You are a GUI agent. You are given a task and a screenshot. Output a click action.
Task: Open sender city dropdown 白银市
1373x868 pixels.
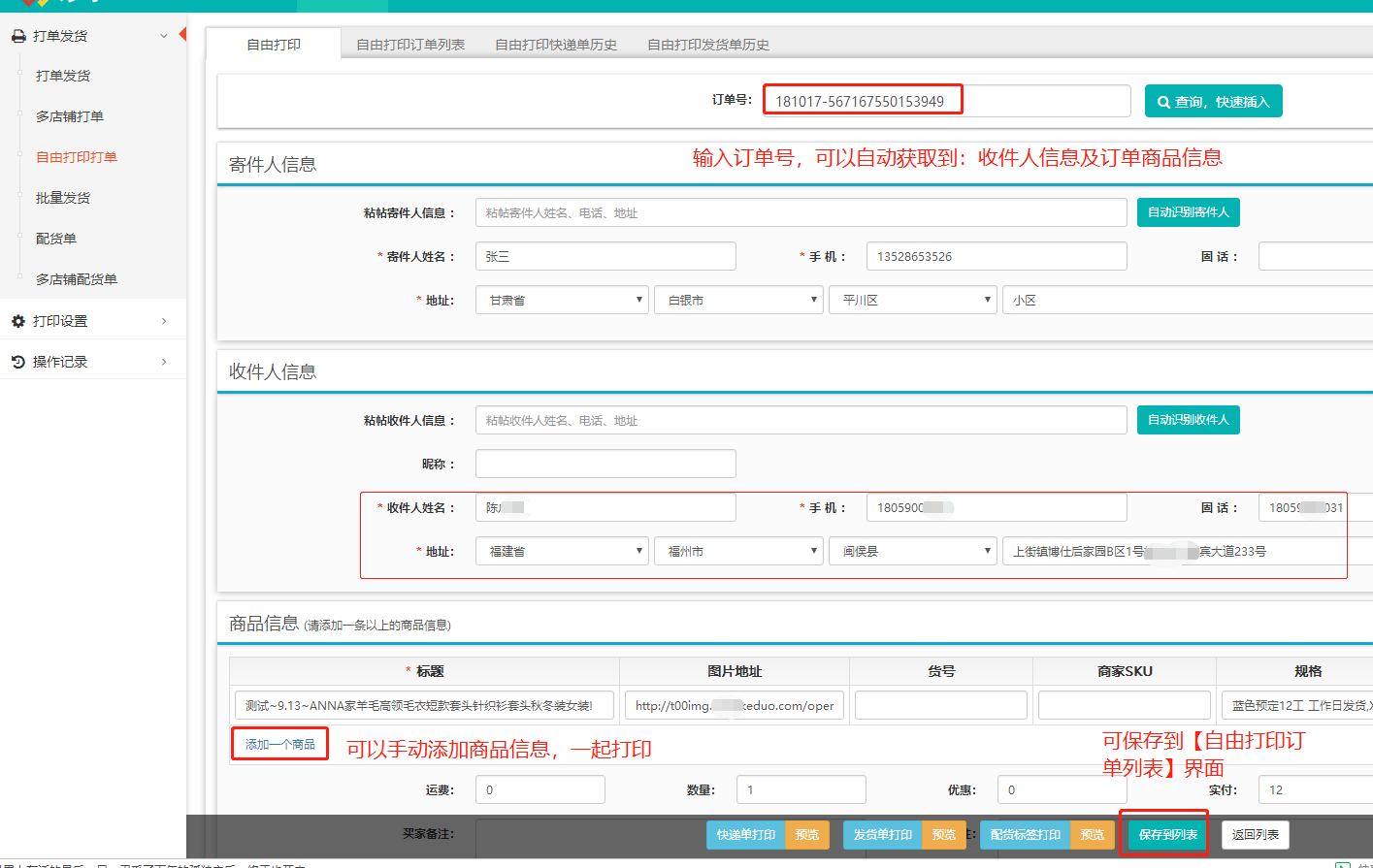[x=739, y=300]
